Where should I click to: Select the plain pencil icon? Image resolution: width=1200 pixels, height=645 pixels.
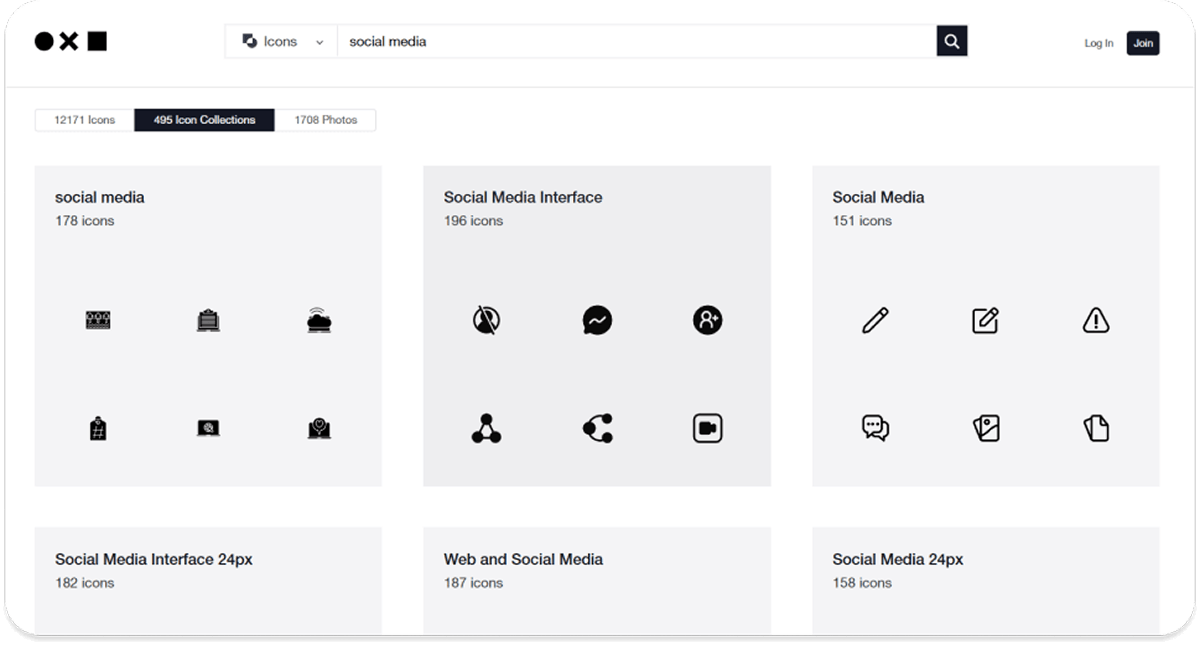click(875, 321)
